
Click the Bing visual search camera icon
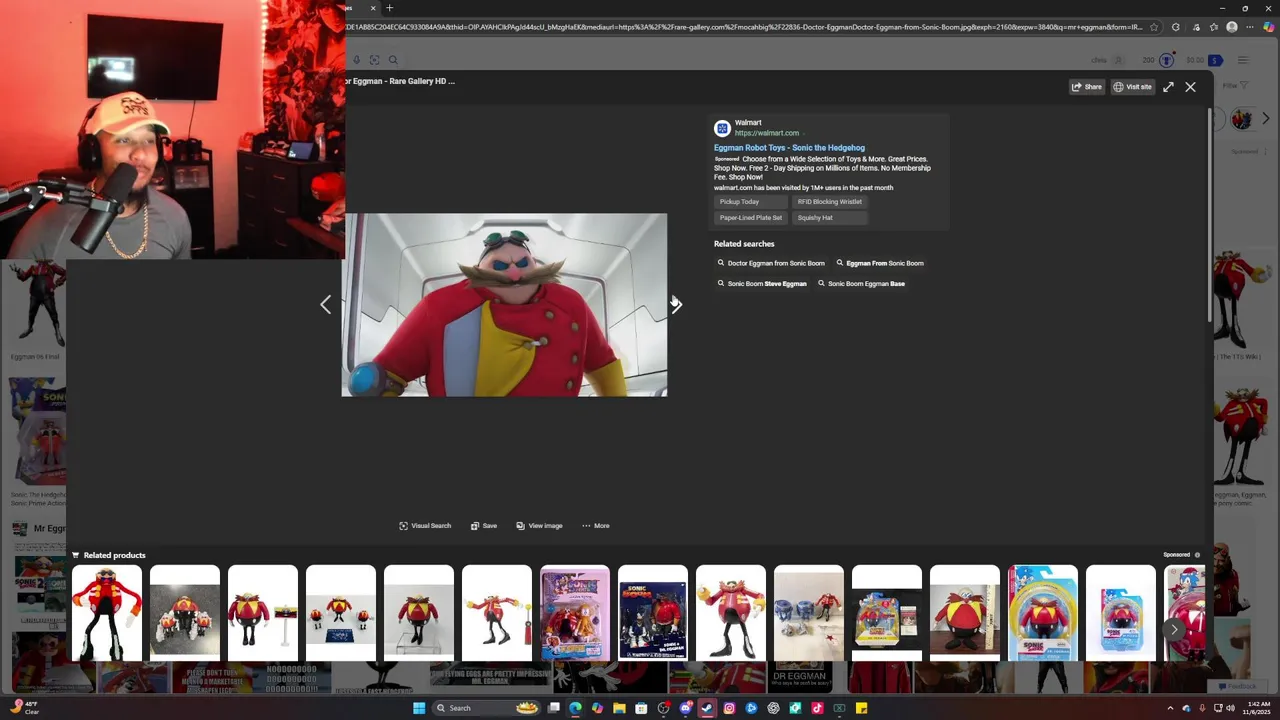coord(374,60)
